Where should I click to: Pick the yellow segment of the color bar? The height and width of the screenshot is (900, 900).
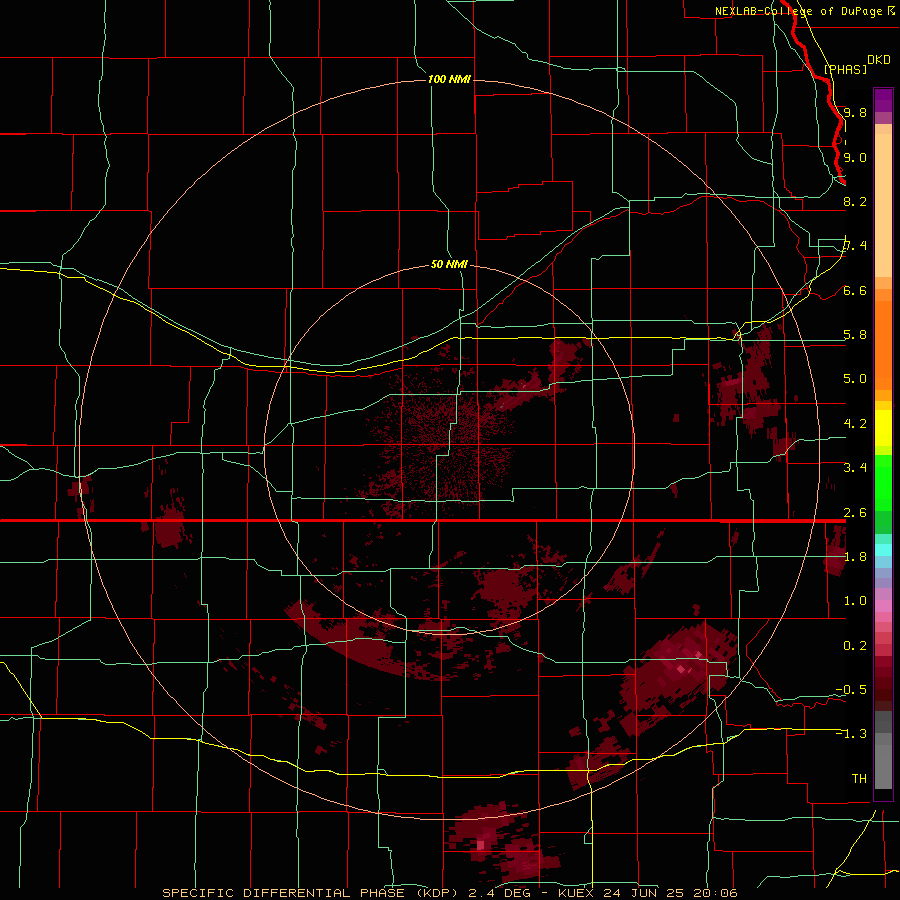pos(883,428)
